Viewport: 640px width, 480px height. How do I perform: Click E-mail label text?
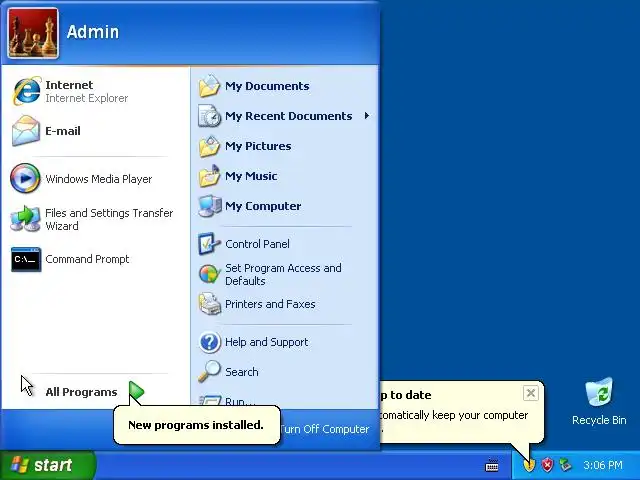pyautogui.click(x=63, y=131)
